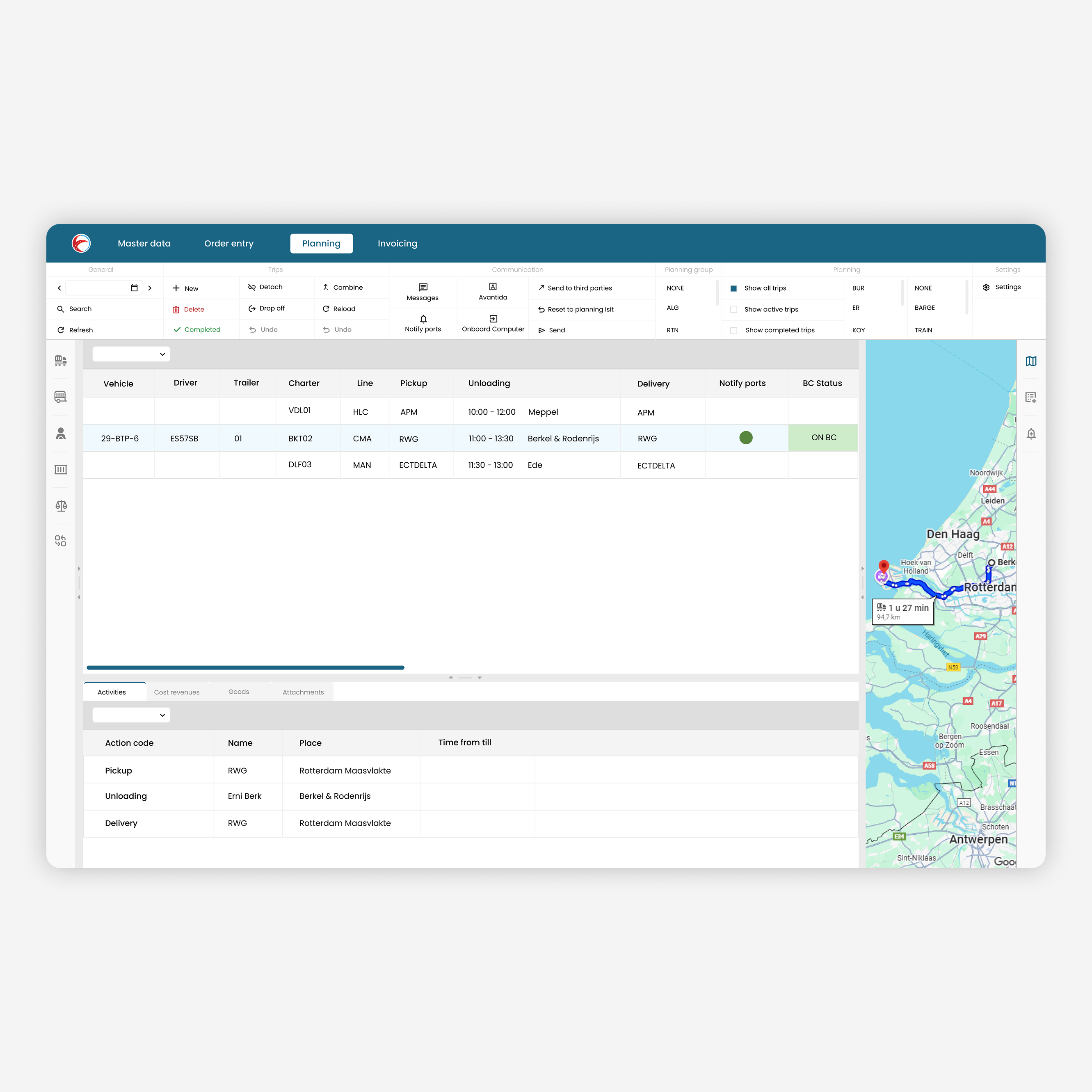
Task: Open the driver person icon in sidebar
Action: click(x=60, y=434)
